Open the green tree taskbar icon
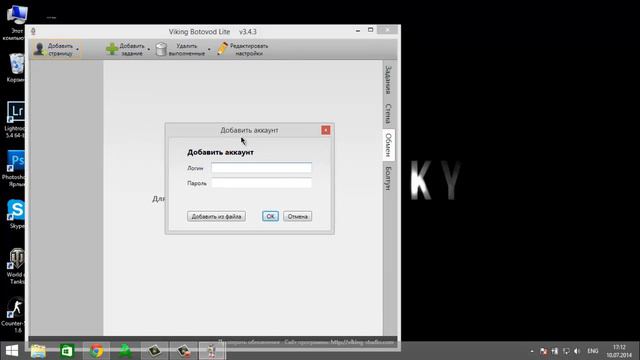The width and height of the screenshot is (640, 360). click(x=125, y=351)
